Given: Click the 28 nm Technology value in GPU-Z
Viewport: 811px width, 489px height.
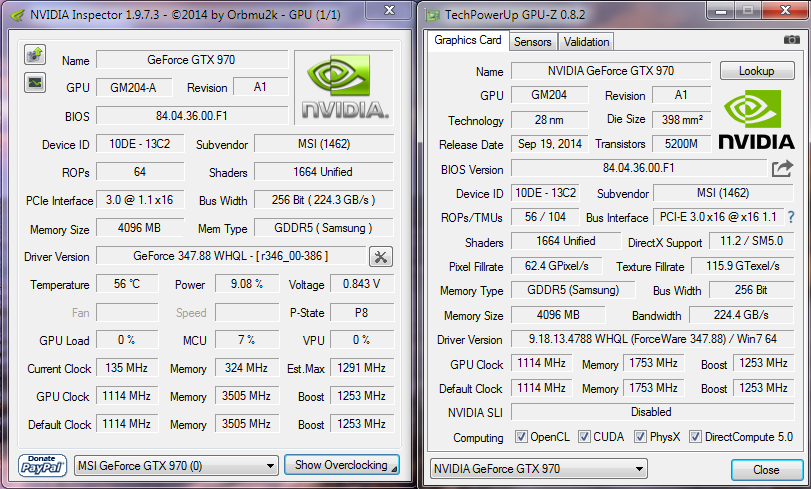Looking at the screenshot, I should coord(549,120).
